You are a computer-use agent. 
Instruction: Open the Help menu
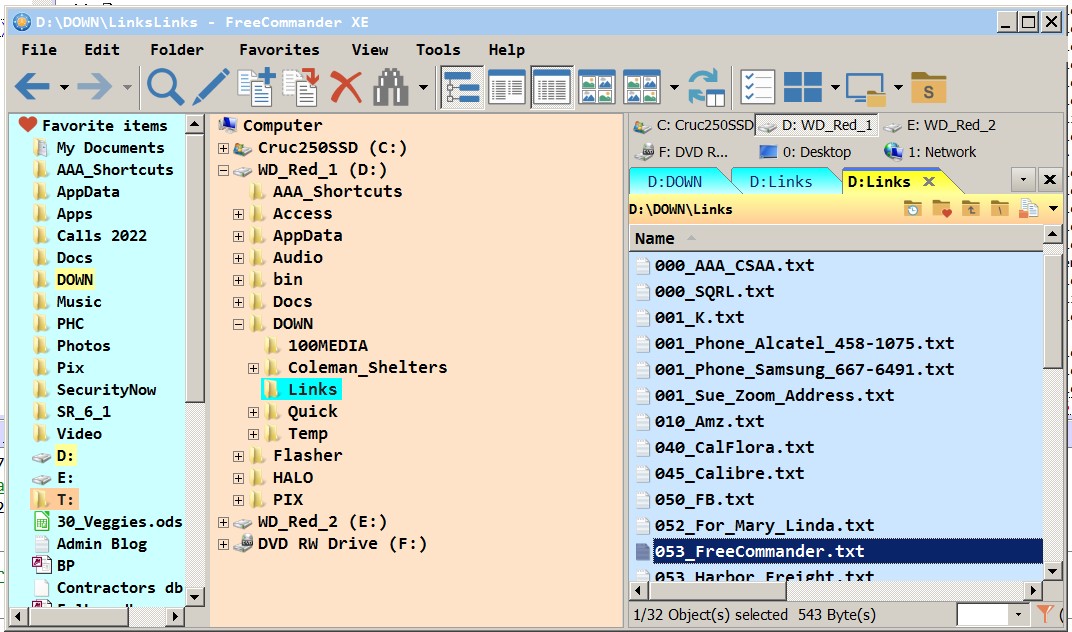[507, 49]
